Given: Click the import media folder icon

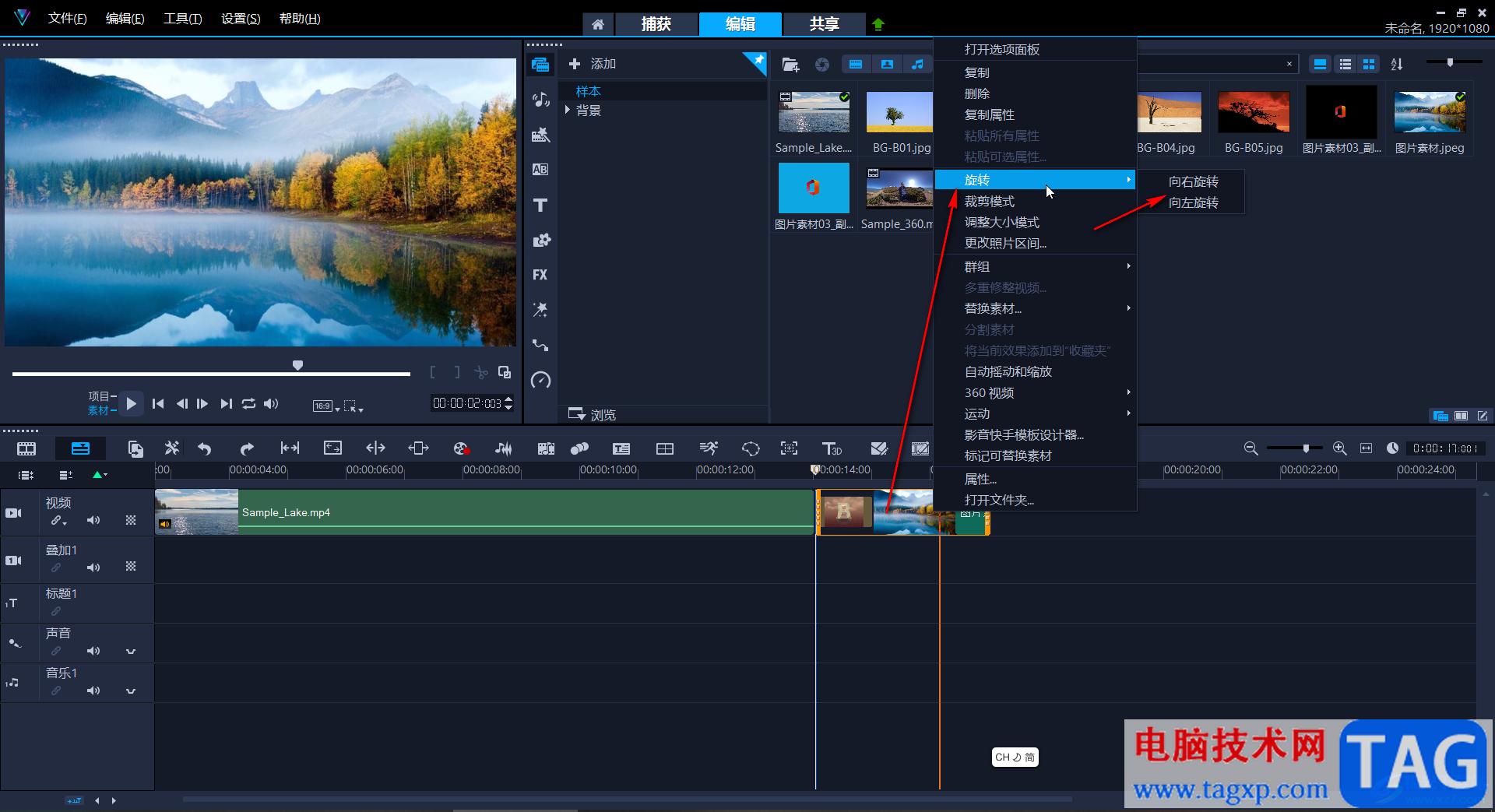Looking at the screenshot, I should pyautogui.click(x=790, y=65).
